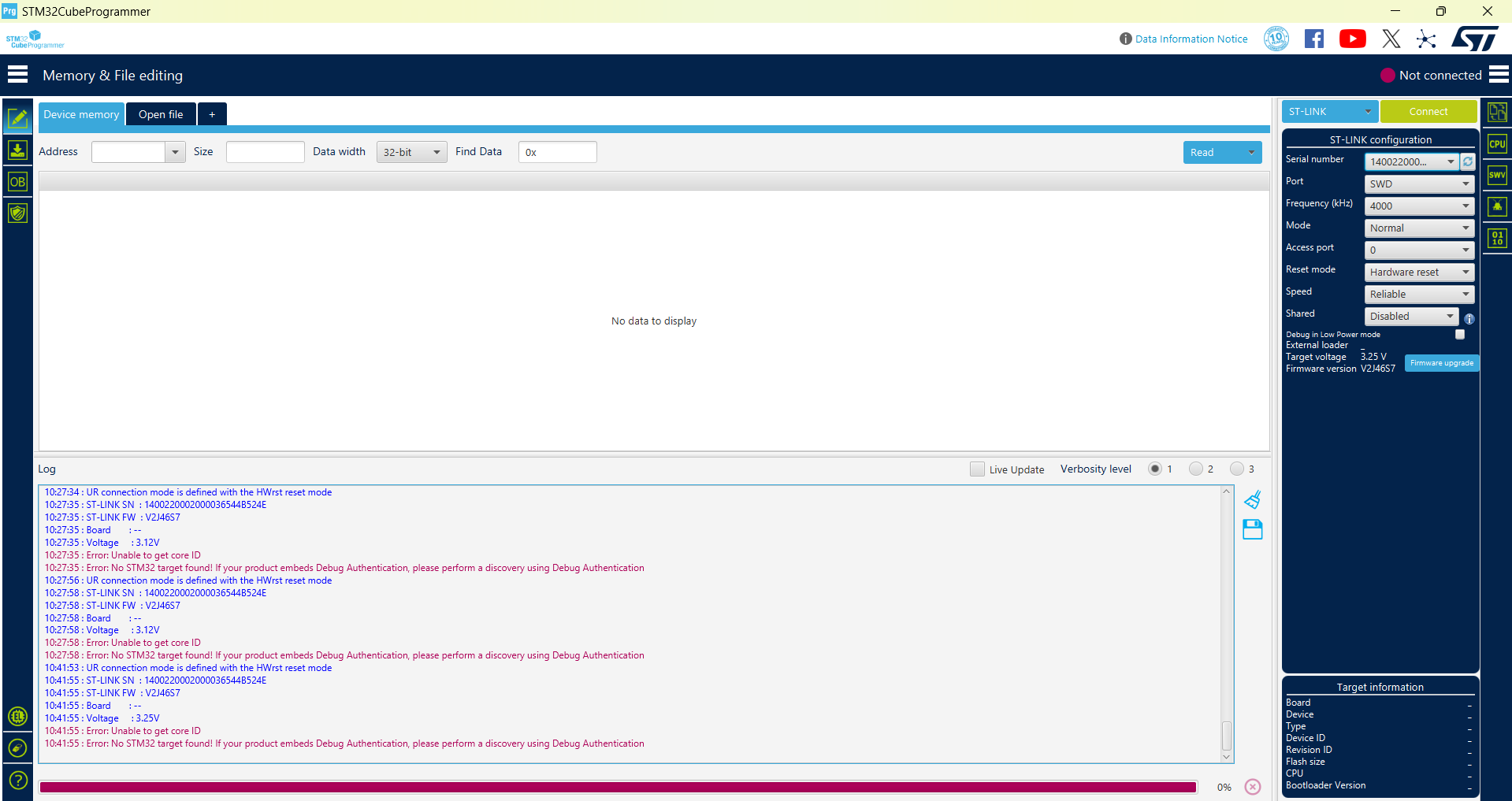
Task: Open the hamburger menu next to Memory & File editing
Action: (x=17, y=73)
